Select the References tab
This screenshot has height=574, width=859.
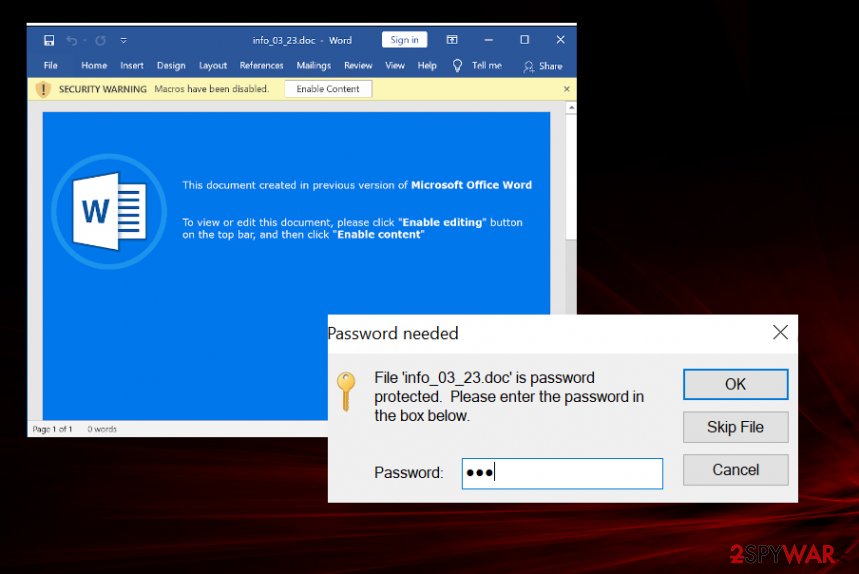[x=261, y=66]
